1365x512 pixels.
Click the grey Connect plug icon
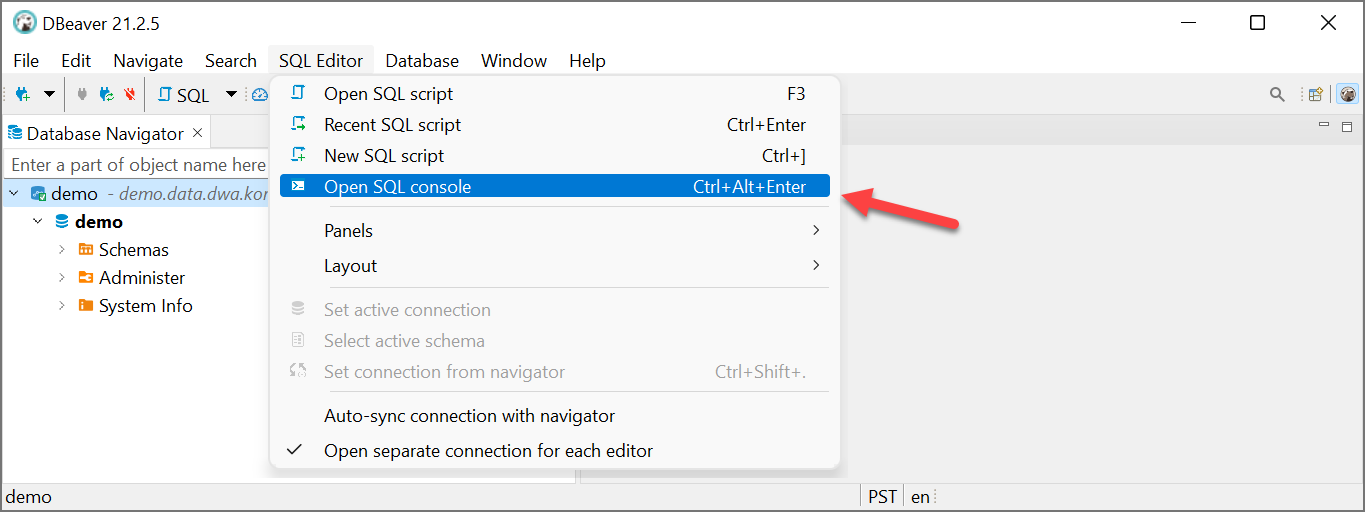[82, 95]
